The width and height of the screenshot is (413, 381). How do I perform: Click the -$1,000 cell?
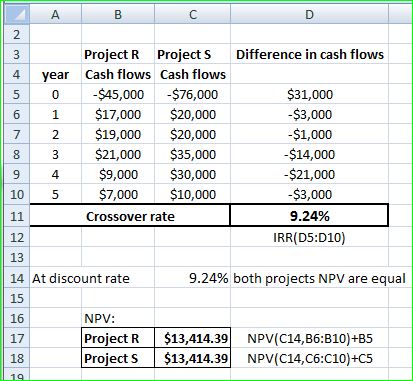[x=309, y=134]
